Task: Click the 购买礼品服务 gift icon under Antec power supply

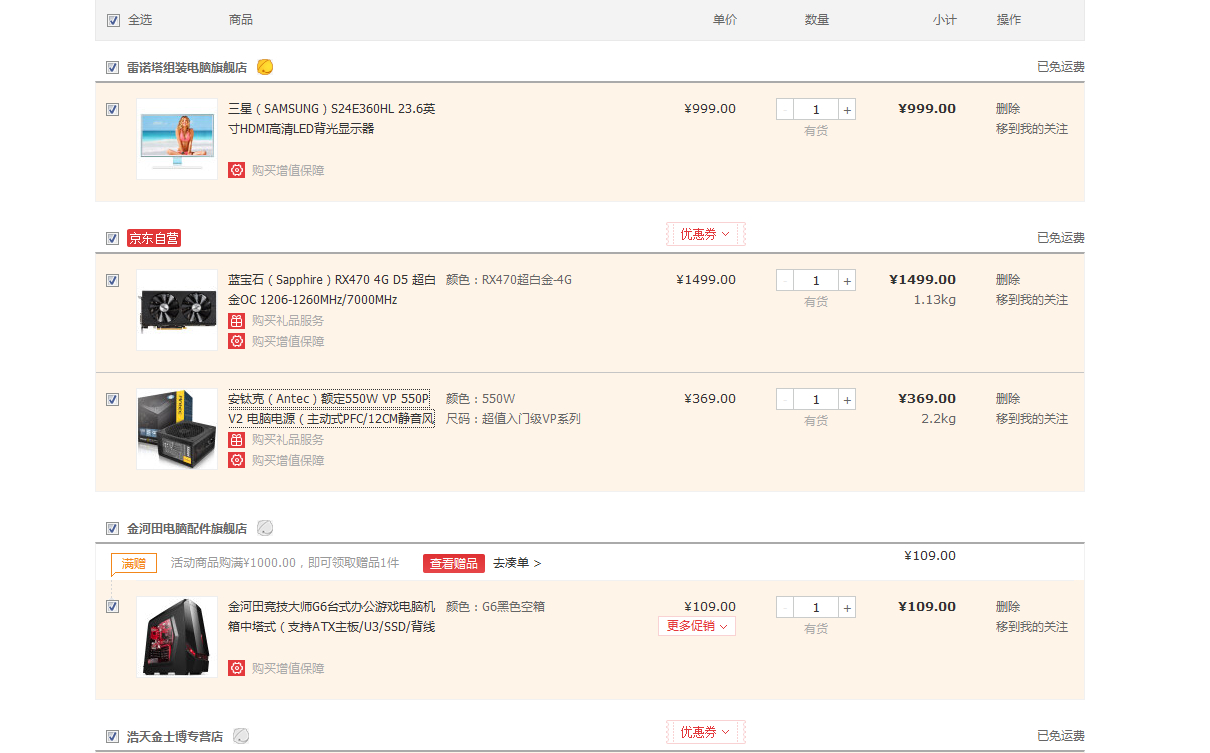Action: coord(236,440)
